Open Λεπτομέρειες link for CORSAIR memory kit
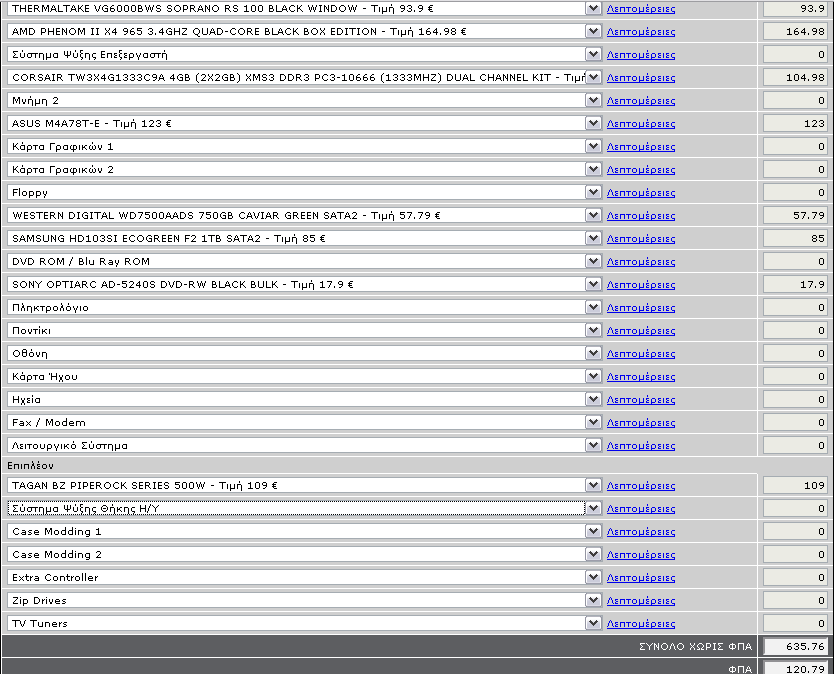 (641, 78)
